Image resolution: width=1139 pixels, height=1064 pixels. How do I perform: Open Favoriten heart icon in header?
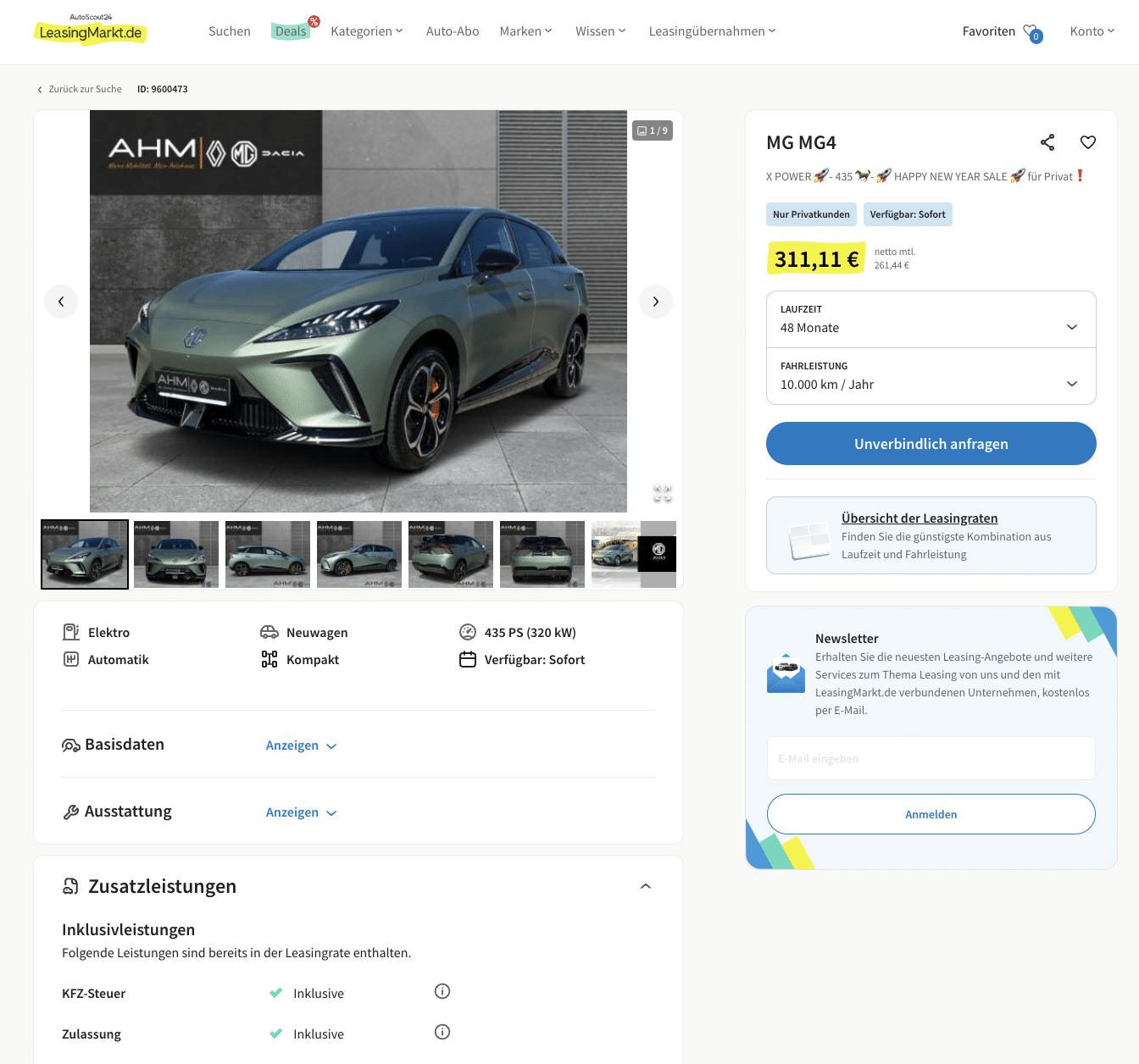[1032, 32]
